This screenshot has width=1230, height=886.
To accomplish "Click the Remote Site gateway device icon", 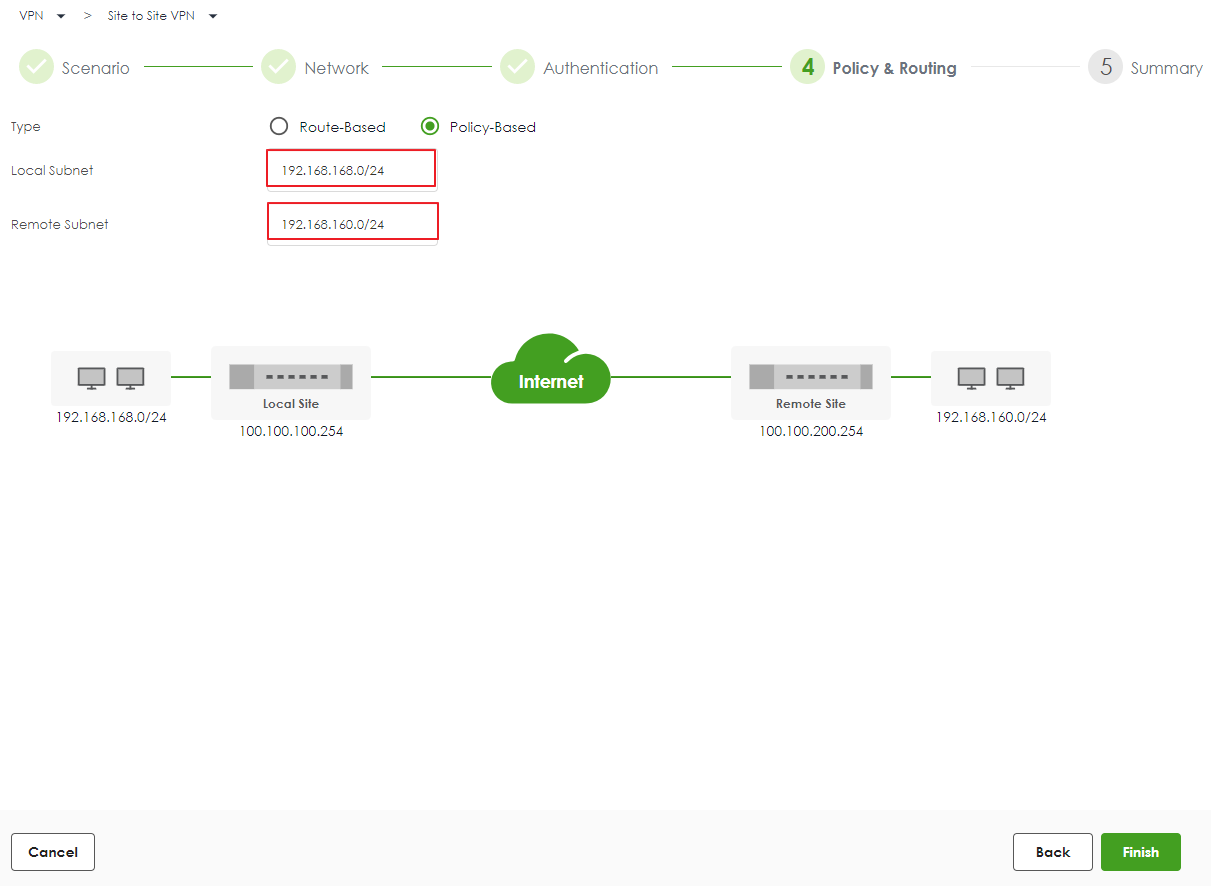I will click(811, 377).
